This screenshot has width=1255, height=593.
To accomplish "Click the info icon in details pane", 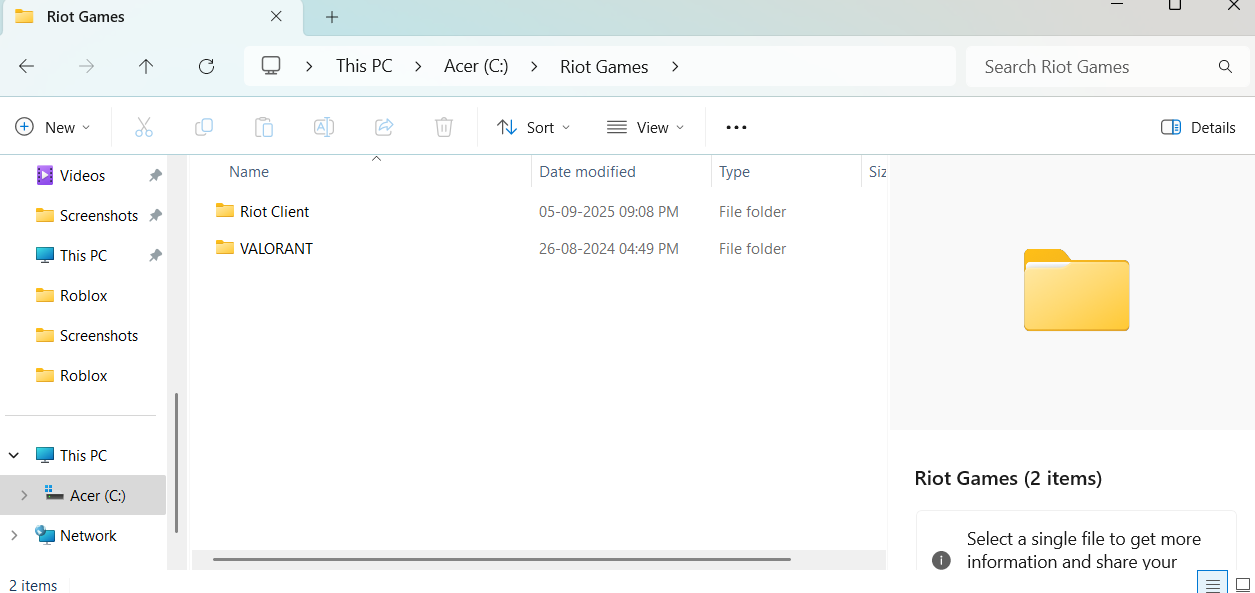I will (941, 560).
